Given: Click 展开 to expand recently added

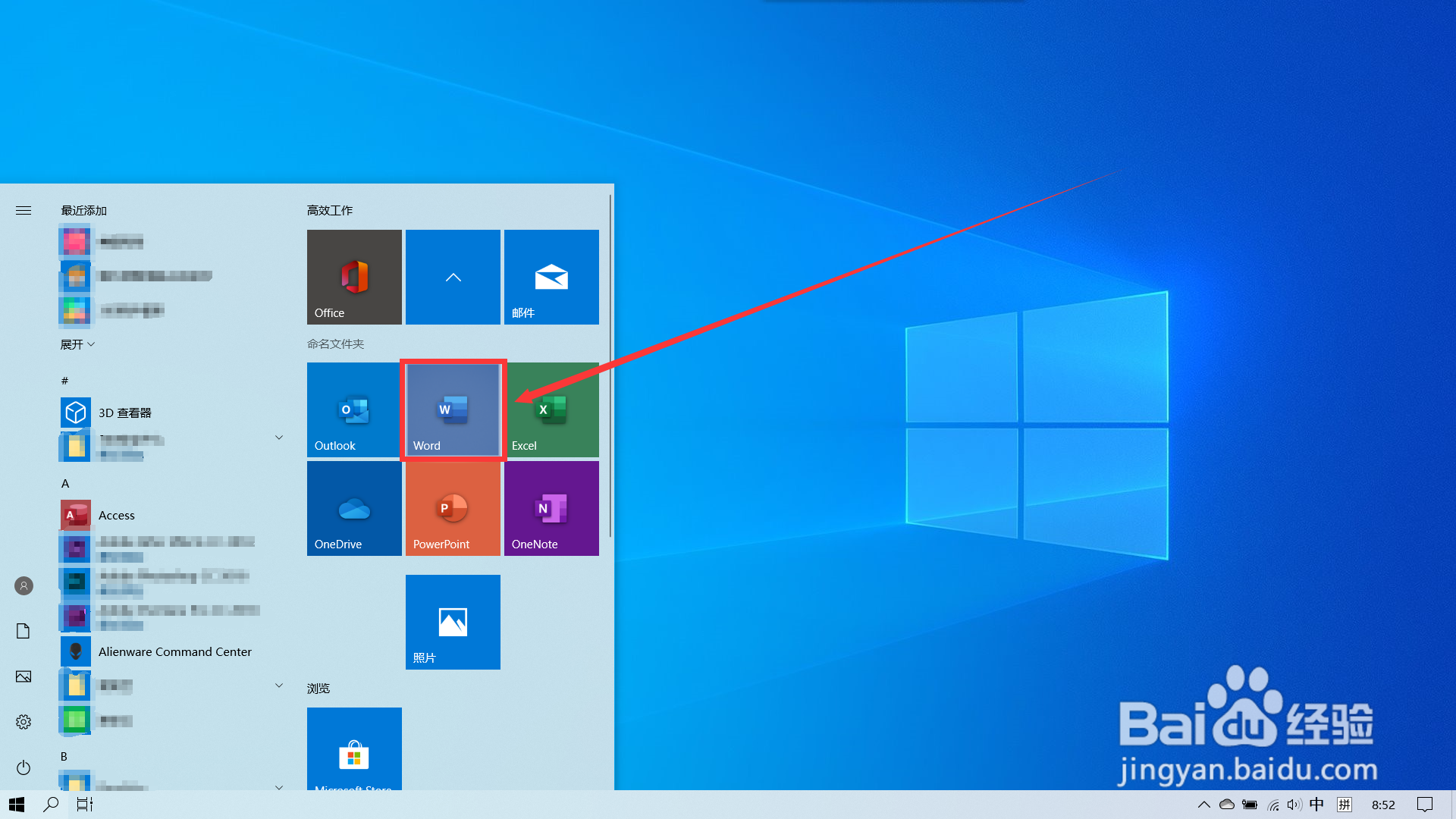Looking at the screenshot, I should (77, 344).
